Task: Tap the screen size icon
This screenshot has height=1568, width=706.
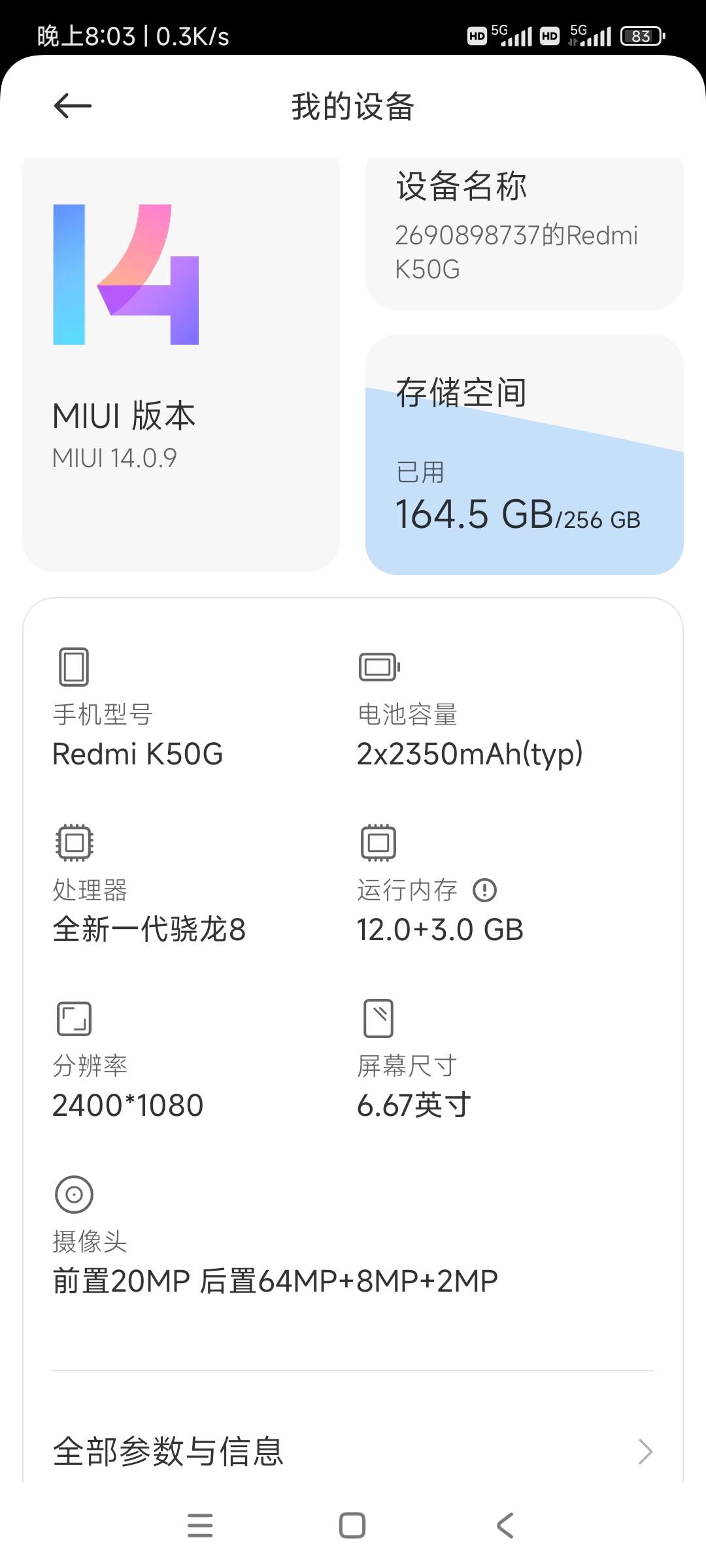Action: point(378,1018)
